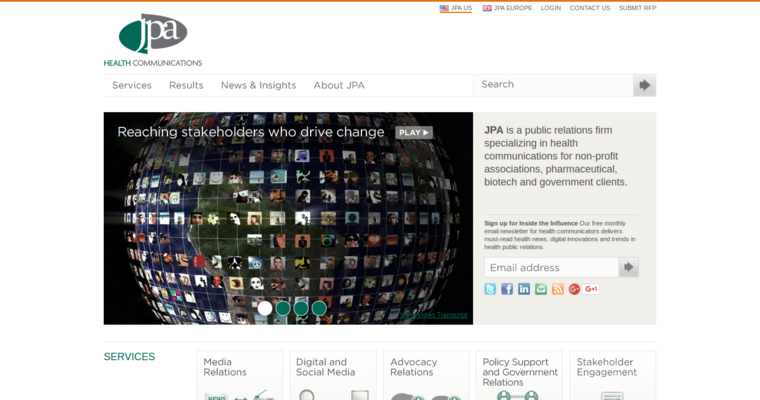The width and height of the screenshot is (760, 400).
Task: Open the Twitter social icon
Action: tap(490, 289)
